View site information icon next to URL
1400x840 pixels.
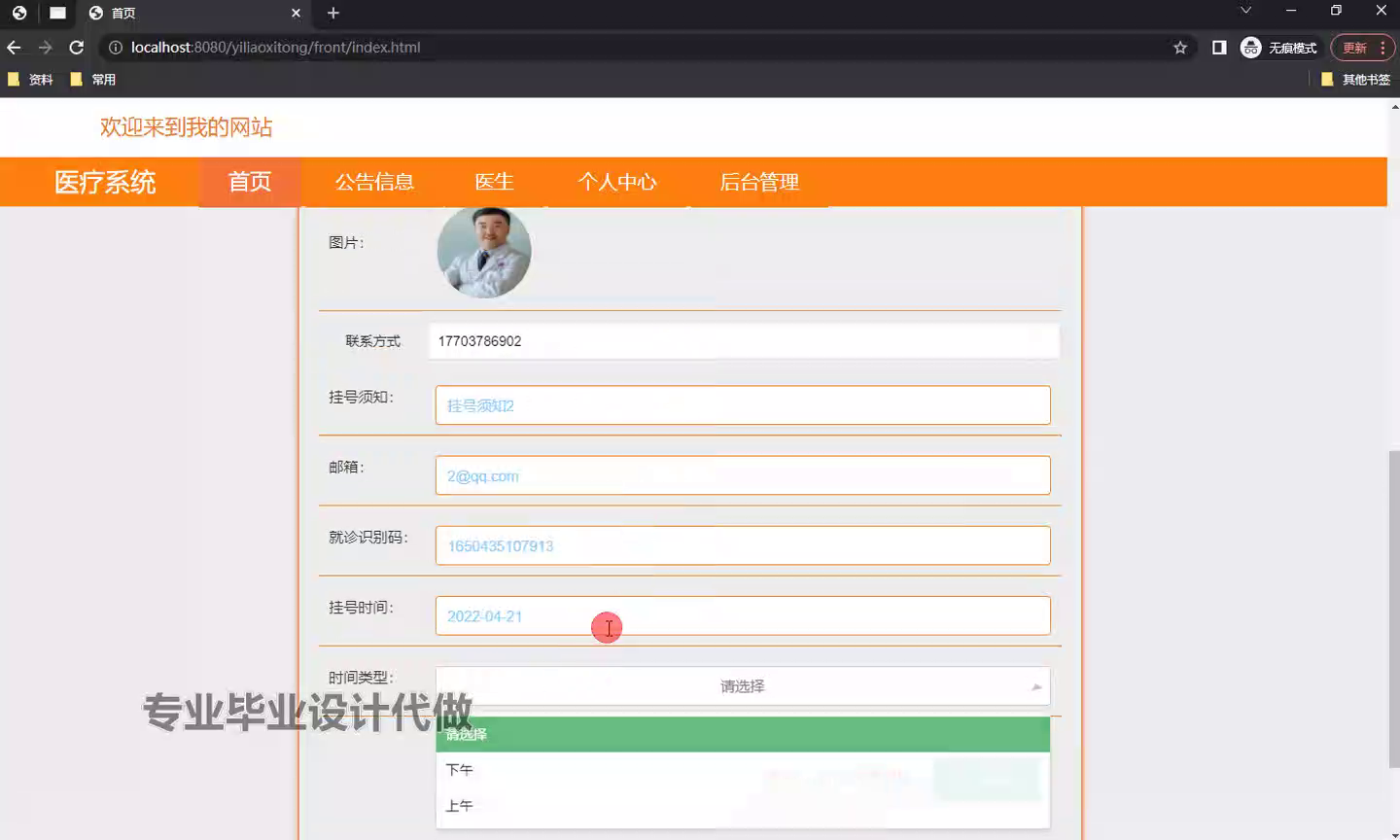[x=115, y=48]
